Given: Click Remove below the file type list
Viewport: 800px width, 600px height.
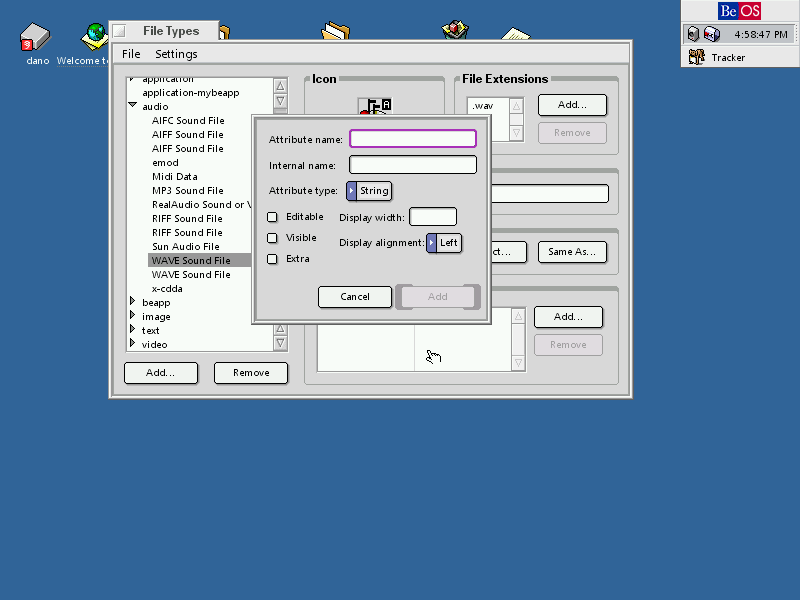Looking at the screenshot, I should [251, 373].
